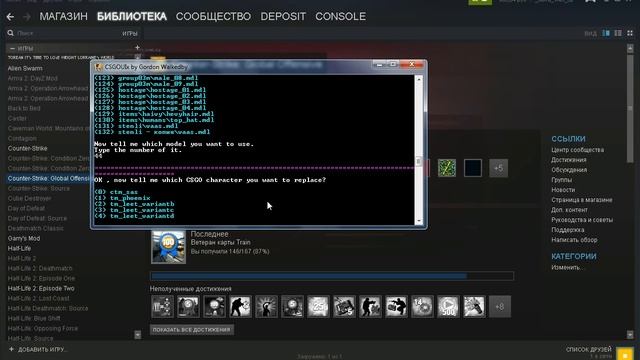This screenshot has height=360, width=640.
Task: Select Alien Swarm in games list
Action: click(x=25, y=69)
